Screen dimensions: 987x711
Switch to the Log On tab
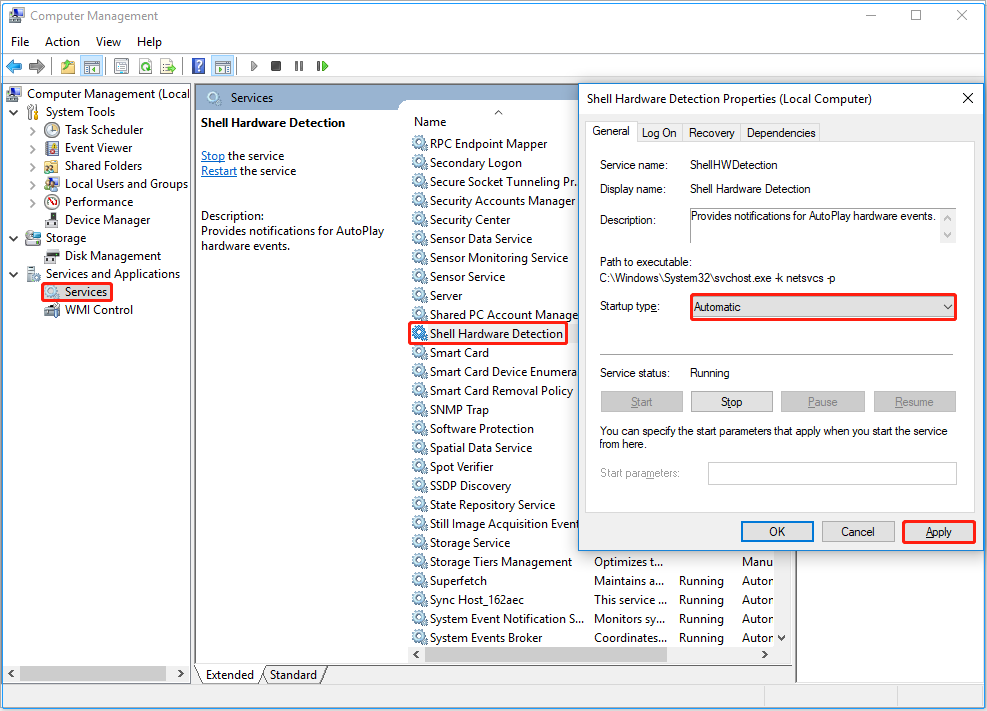click(659, 132)
